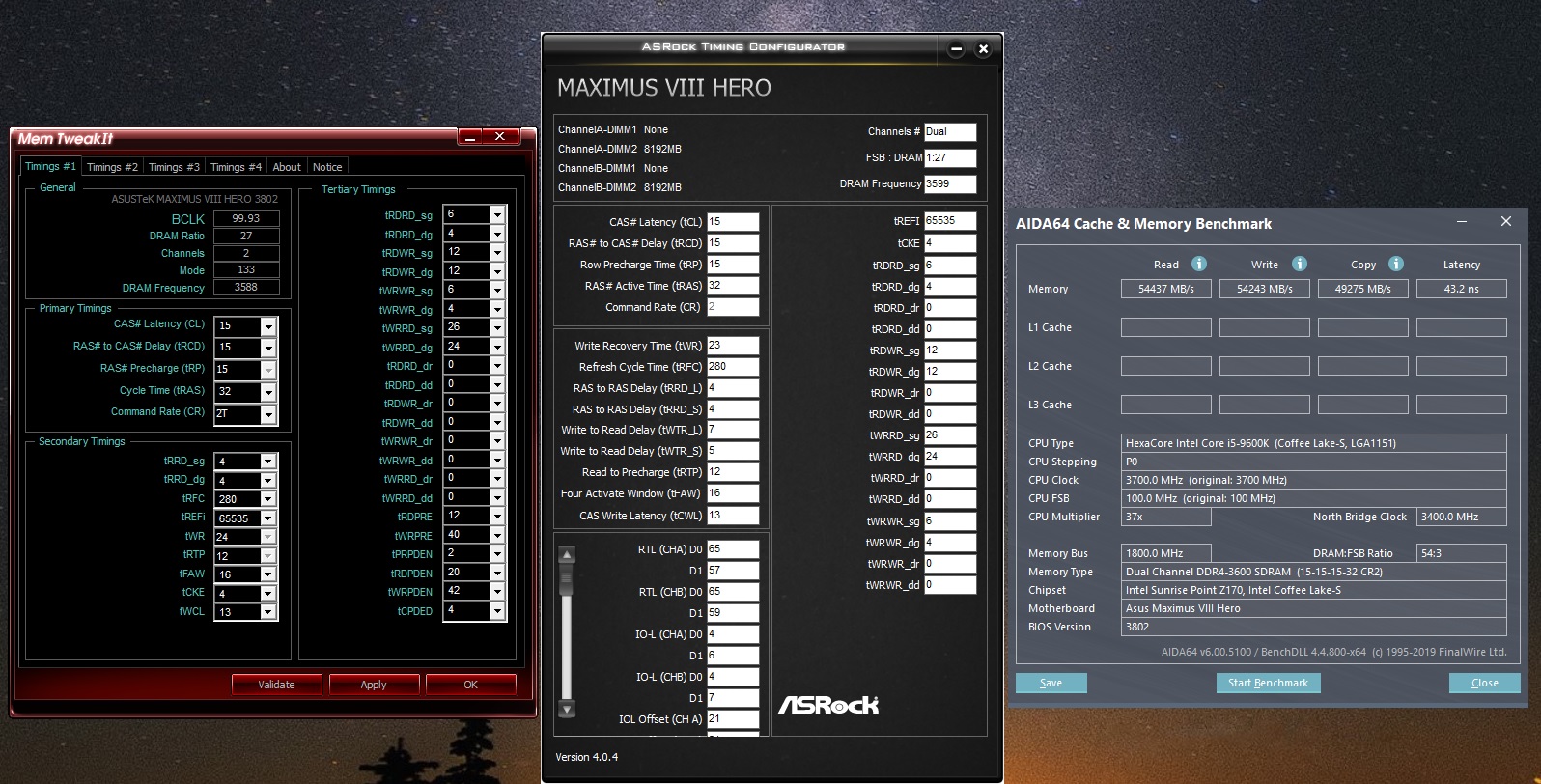Viewport: 1541px width, 784px height.
Task: Click RAS# Active Time (tRAS) field in ASRock
Action: [x=733, y=286]
